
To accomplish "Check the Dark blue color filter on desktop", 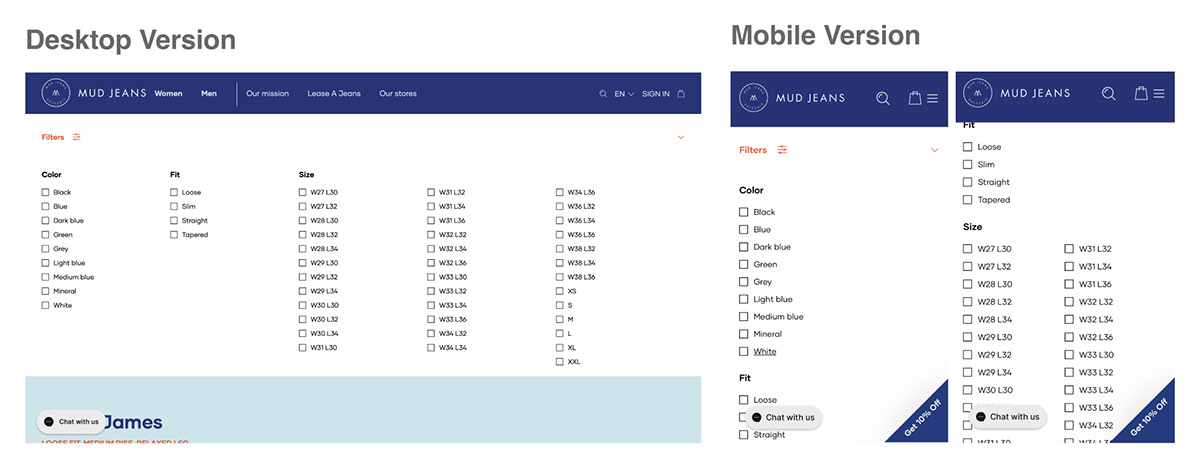I will 45,220.
